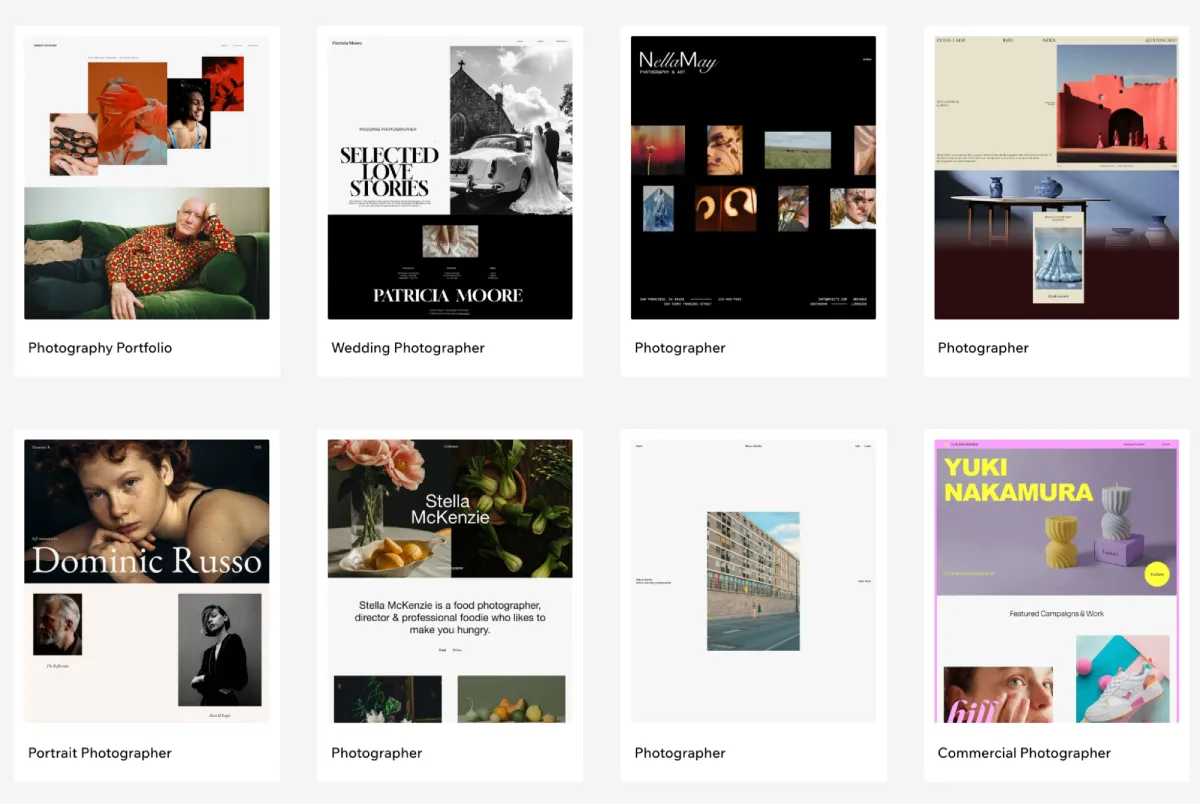
Task: Click Photographer title under apartment building template
Action: (x=680, y=753)
